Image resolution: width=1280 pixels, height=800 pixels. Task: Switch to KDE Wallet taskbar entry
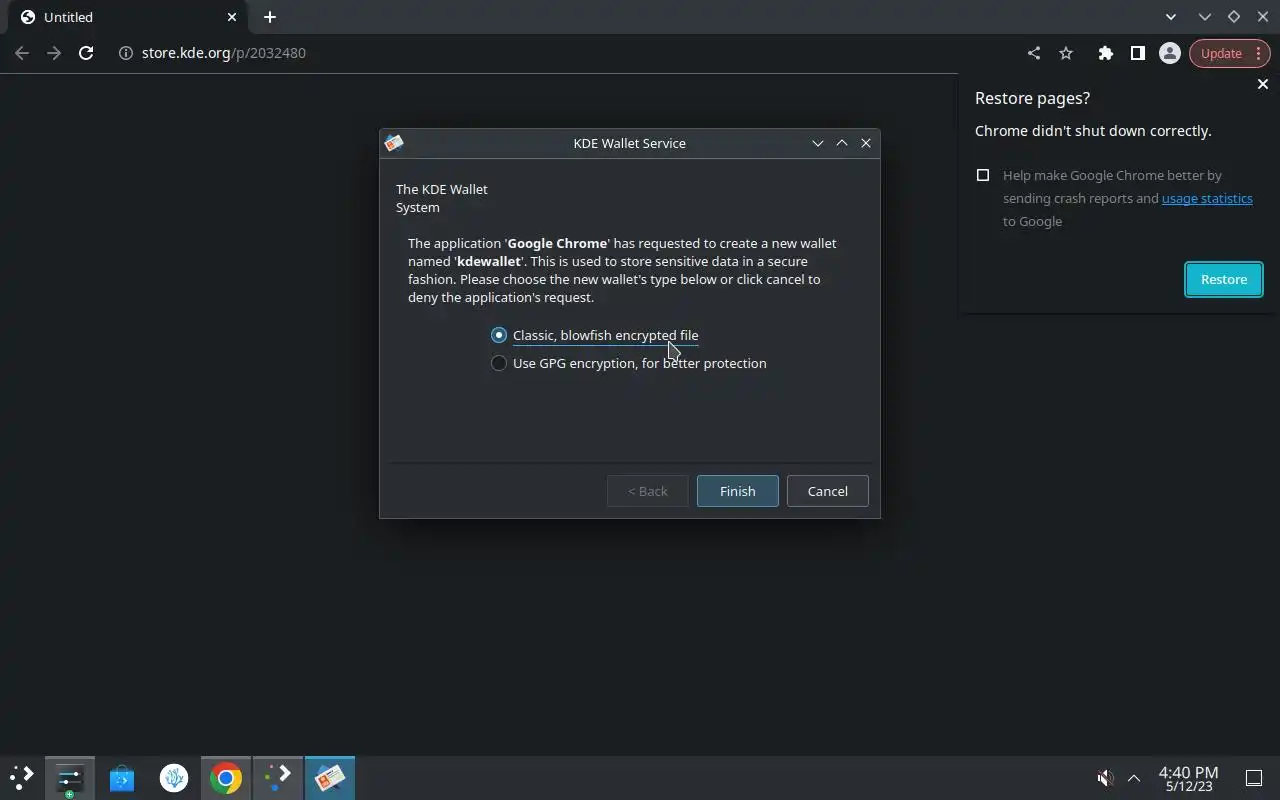point(330,778)
